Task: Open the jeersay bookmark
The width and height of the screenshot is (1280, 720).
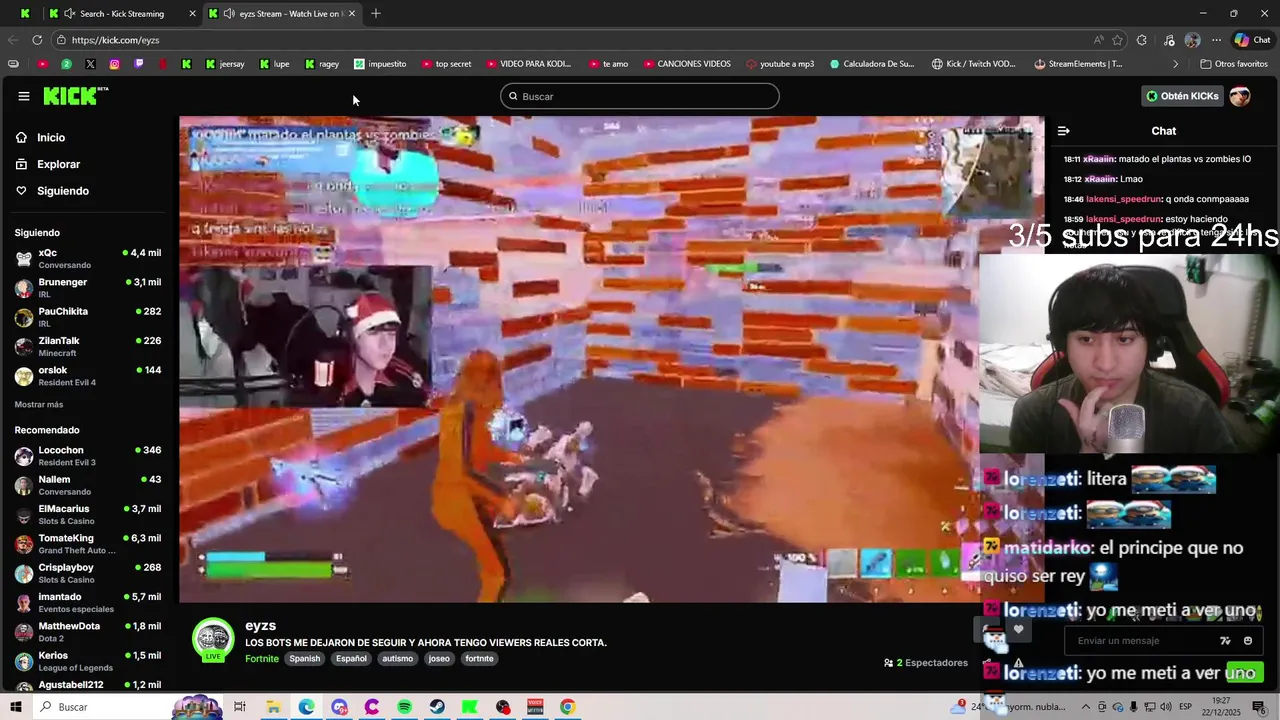Action: 225,64
